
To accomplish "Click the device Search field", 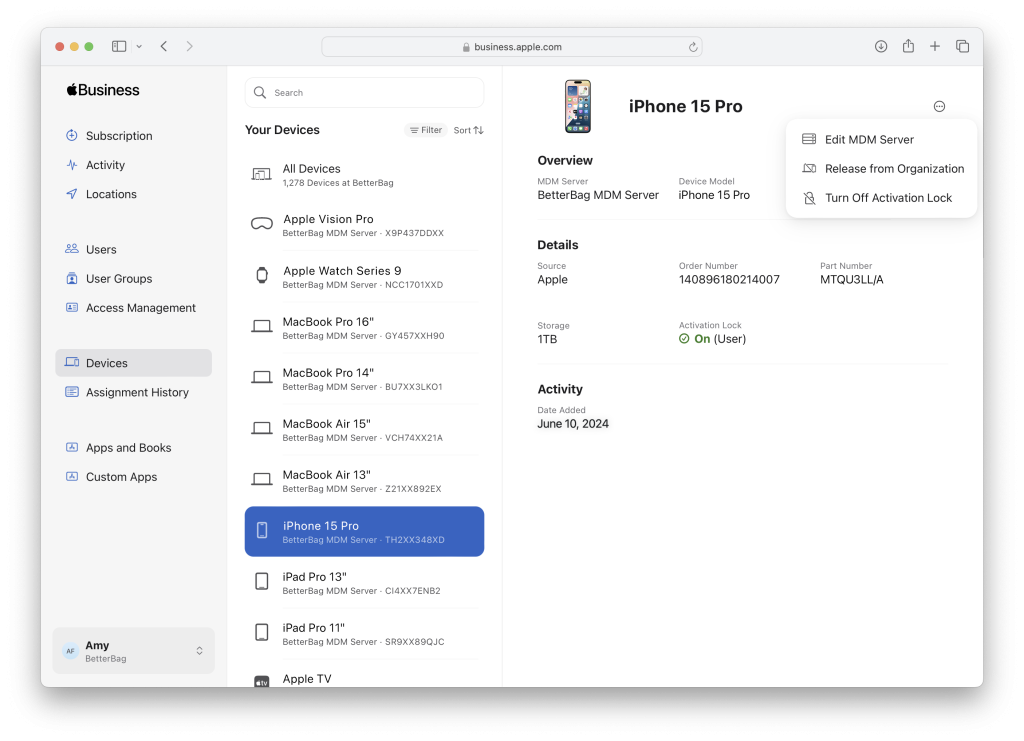I will point(365,93).
